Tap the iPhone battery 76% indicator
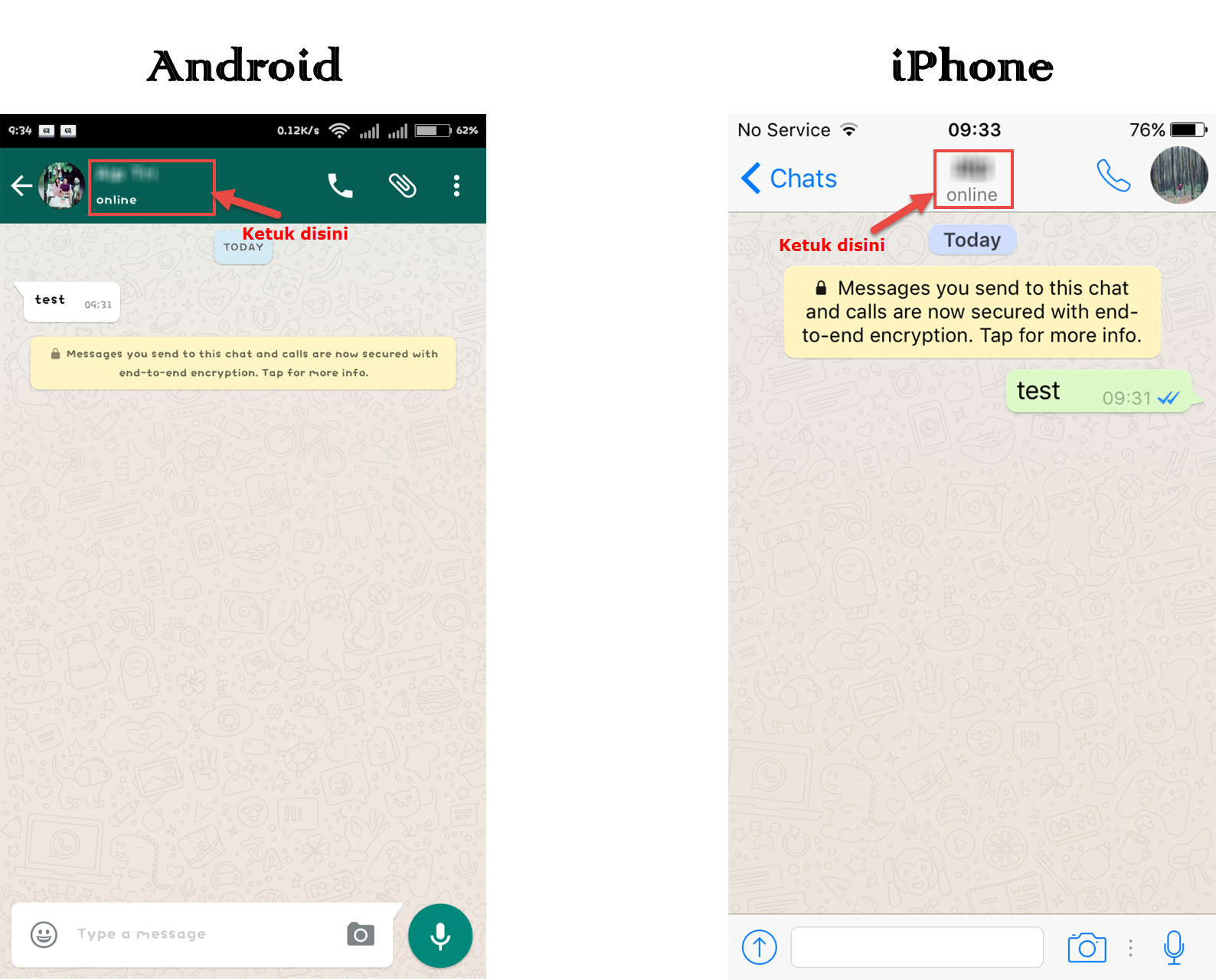Viewport: 1216px width, 980px height. point(1169,130)
